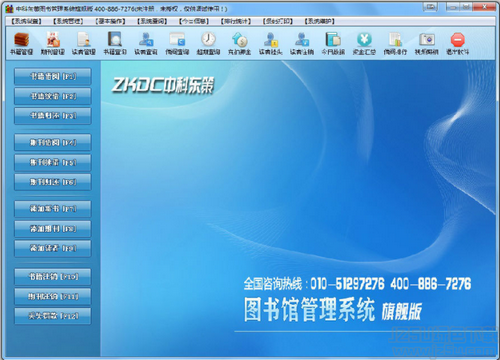Click 期刊注销 [F11] button
The height and width of the screenshot is (360, 500).
pos(53,297)
